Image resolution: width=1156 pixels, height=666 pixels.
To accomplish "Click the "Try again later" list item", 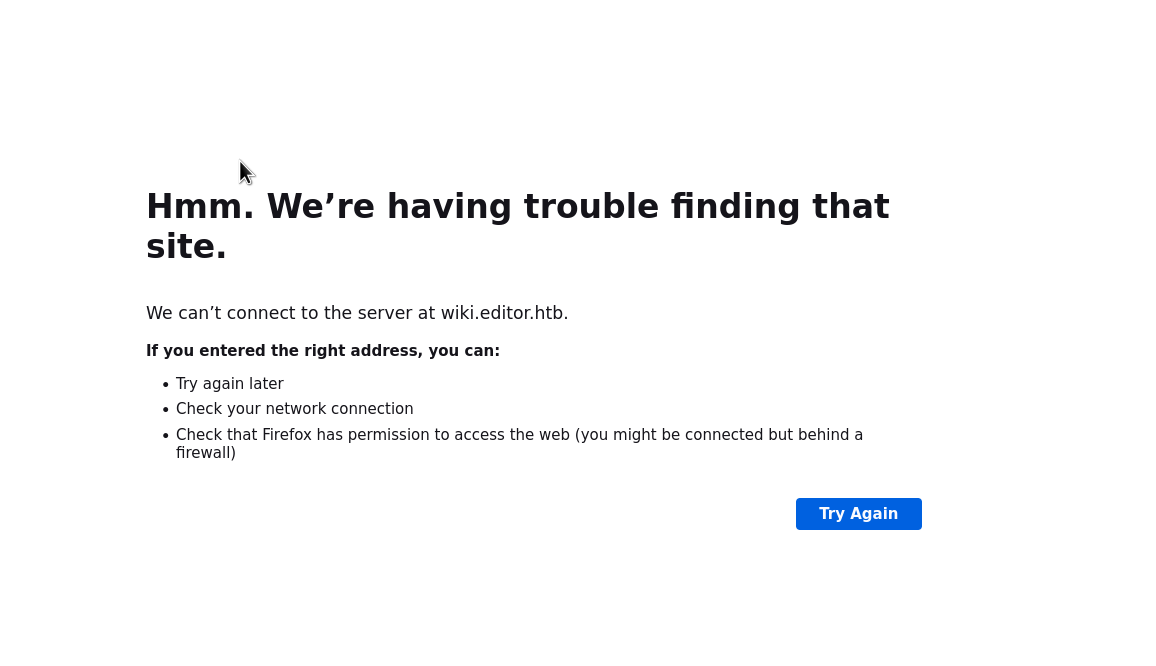I will pyautogui.click(x=229, y=384).
